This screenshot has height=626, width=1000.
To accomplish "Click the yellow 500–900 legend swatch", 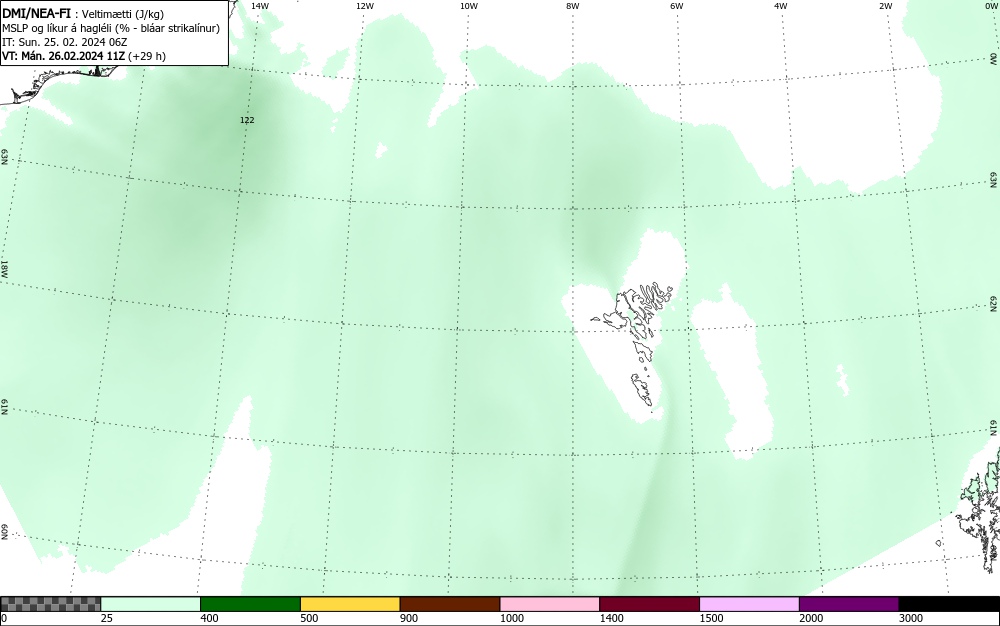I will tap(350, 604).
